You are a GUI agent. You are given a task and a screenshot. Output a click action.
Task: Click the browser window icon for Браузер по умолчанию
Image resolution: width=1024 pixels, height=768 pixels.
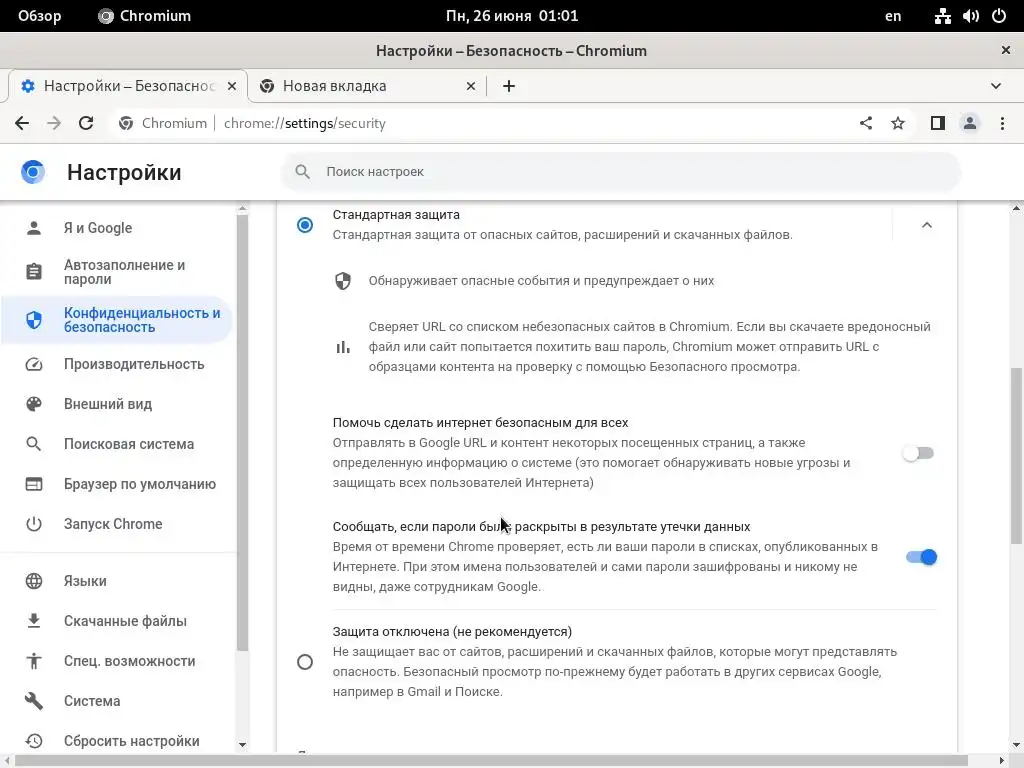click(x=34, y=484)
